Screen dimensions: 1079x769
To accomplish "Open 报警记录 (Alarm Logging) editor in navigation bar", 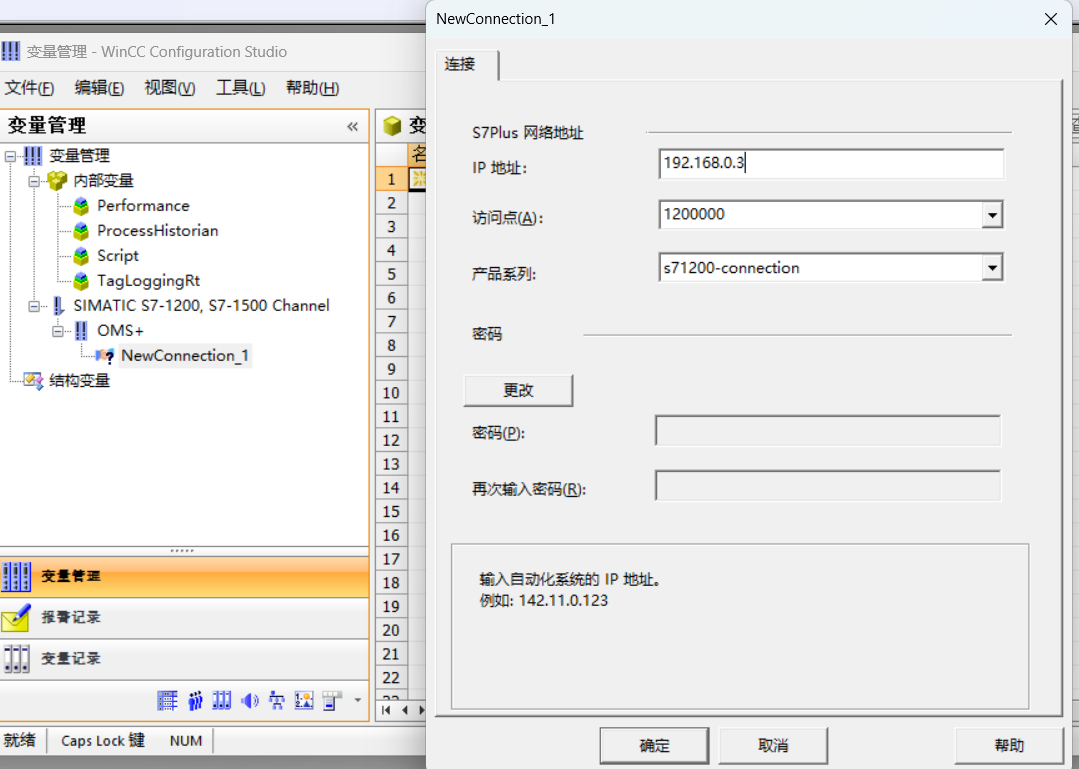I will pos(70,618).
